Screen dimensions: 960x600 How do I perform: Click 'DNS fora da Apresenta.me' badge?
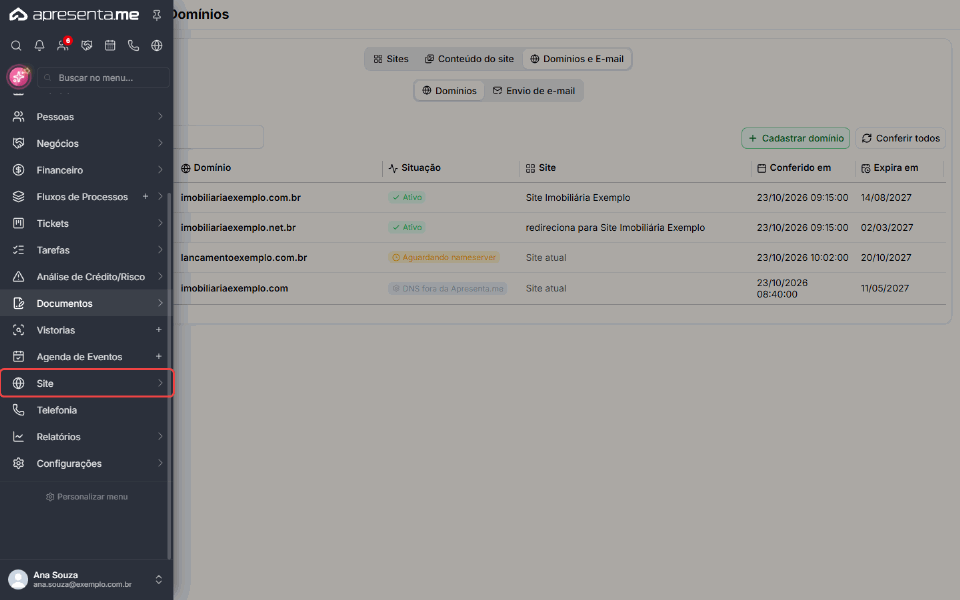point(448,288)
